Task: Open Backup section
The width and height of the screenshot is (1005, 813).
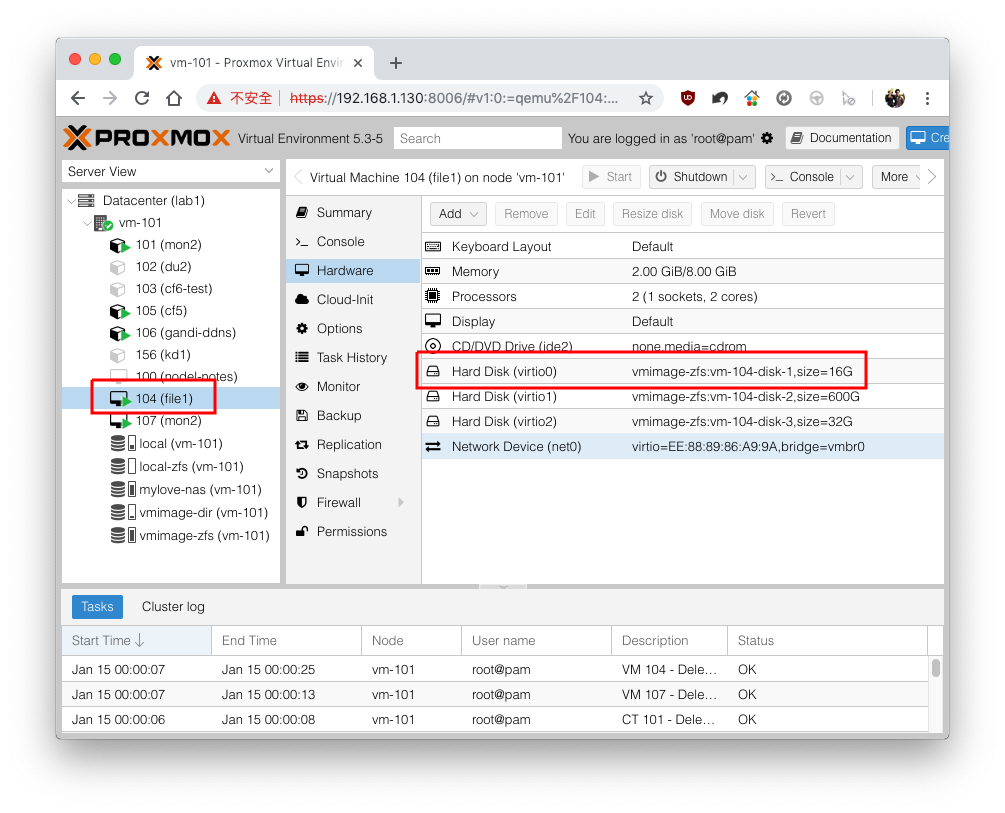Action: coord(353,415)
